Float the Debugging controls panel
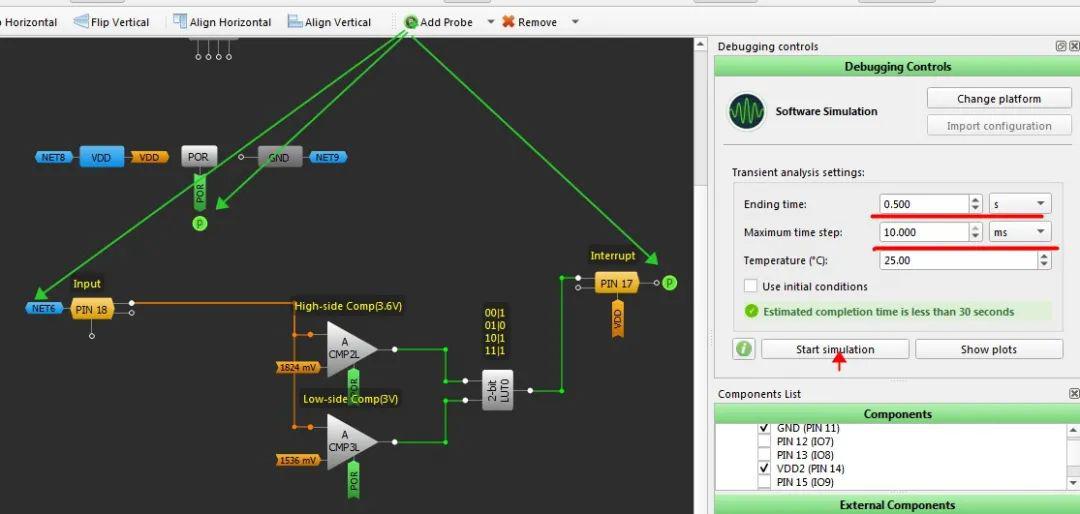Viewport: 1080px width, 514px height. point(1061,46)
